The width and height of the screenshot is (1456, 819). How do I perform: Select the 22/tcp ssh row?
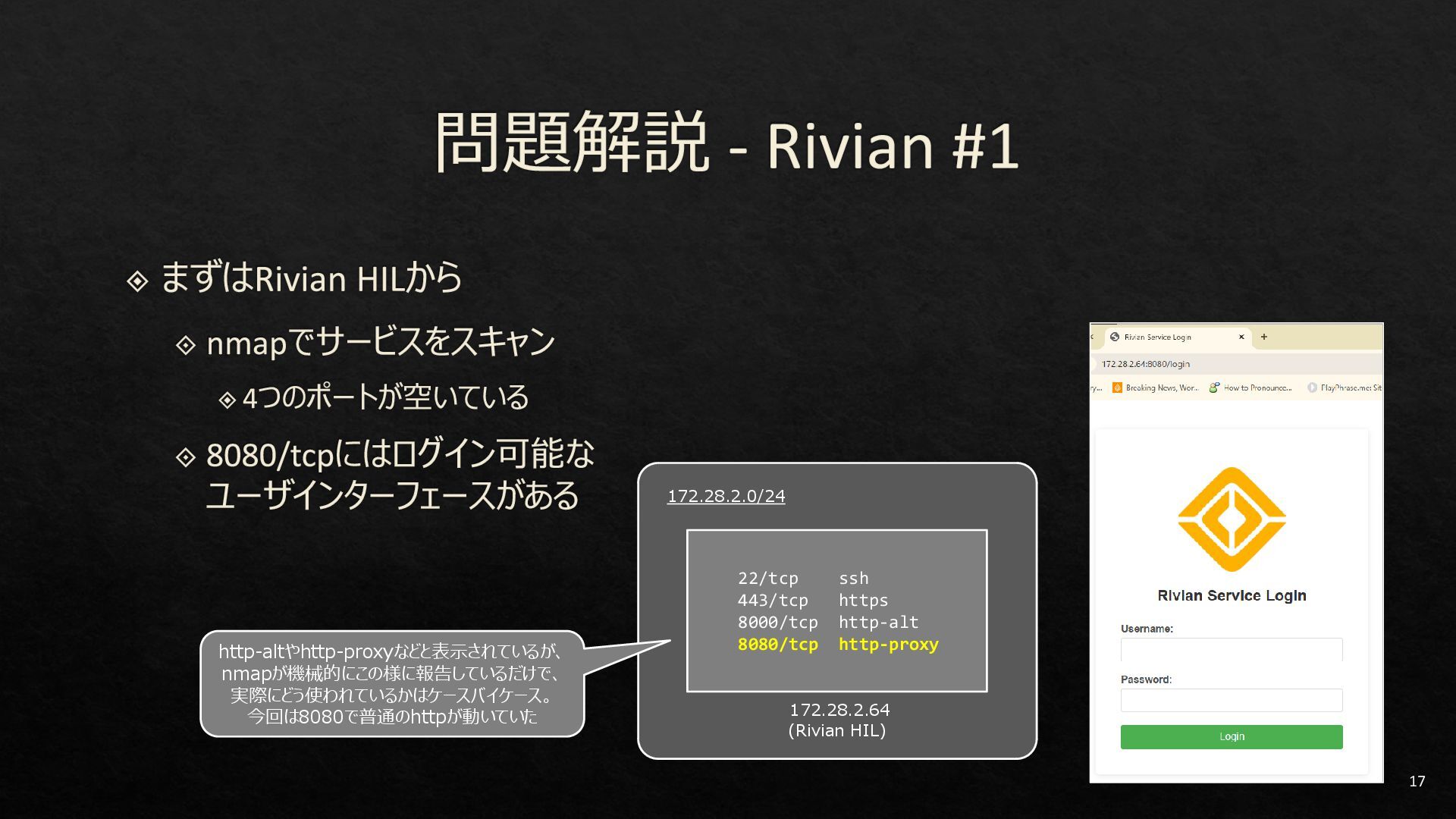tap(803, 578)
